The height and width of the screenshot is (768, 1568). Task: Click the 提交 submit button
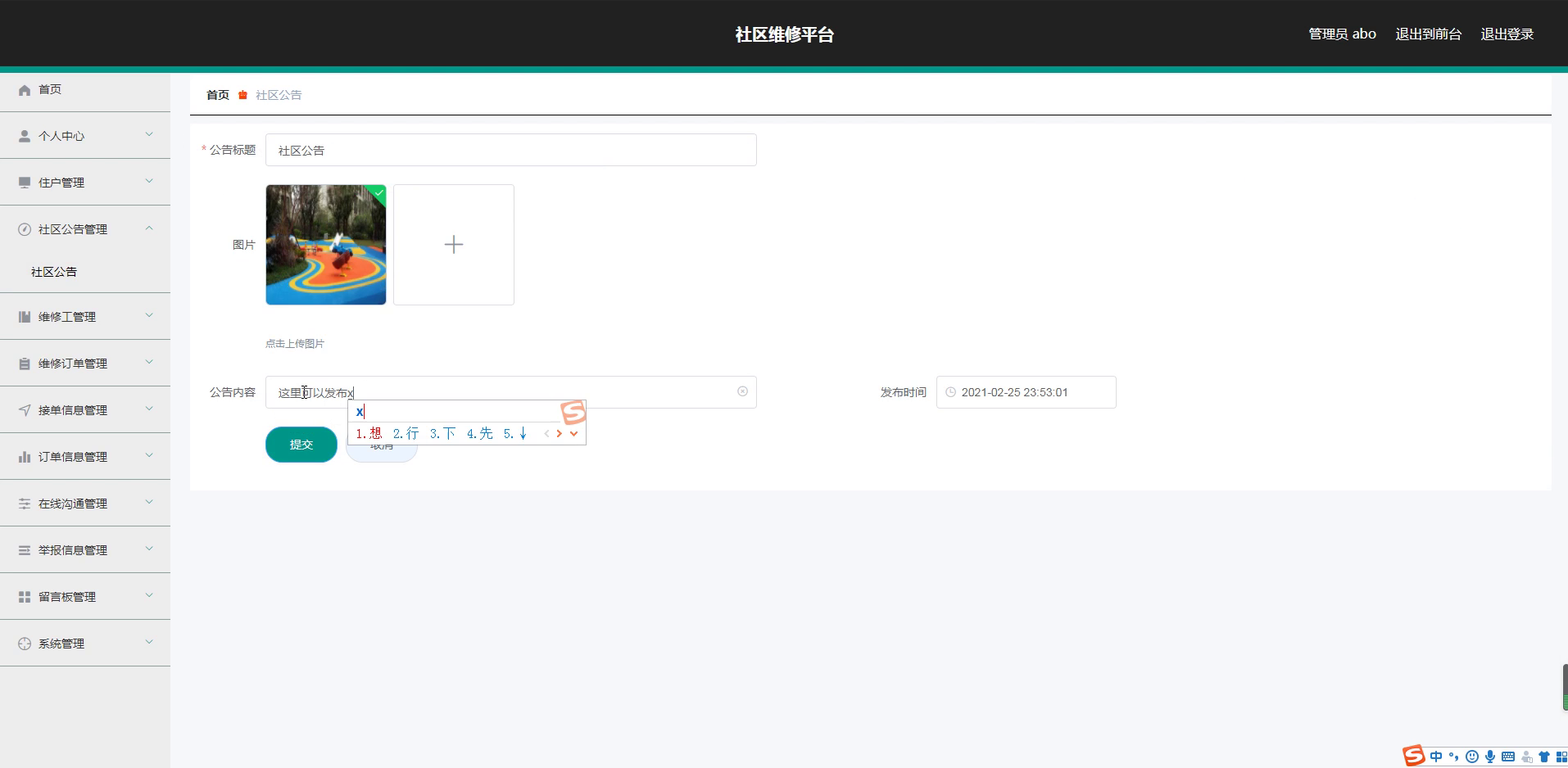301,445
